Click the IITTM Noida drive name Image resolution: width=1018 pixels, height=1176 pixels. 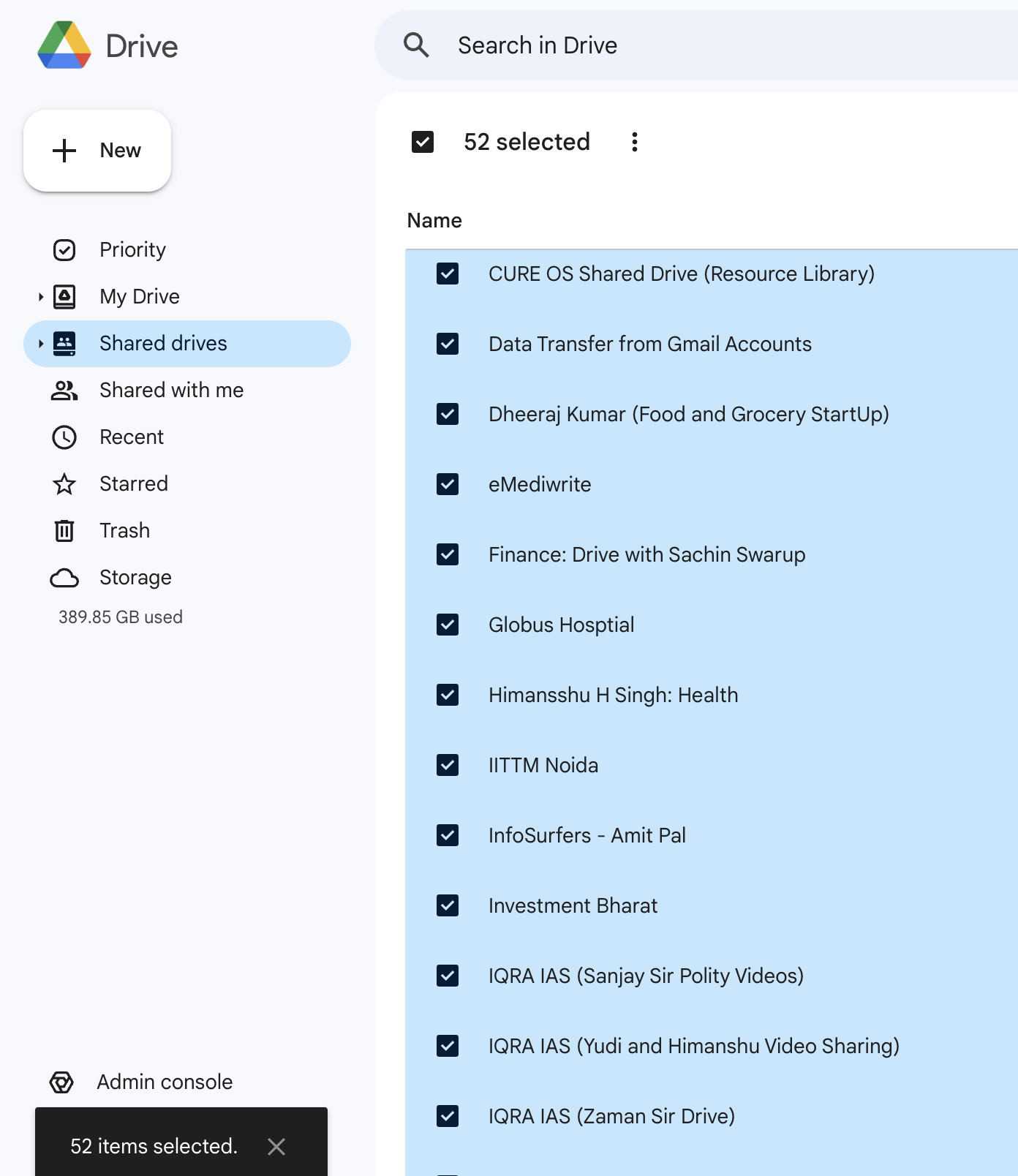tap(543, 765)
